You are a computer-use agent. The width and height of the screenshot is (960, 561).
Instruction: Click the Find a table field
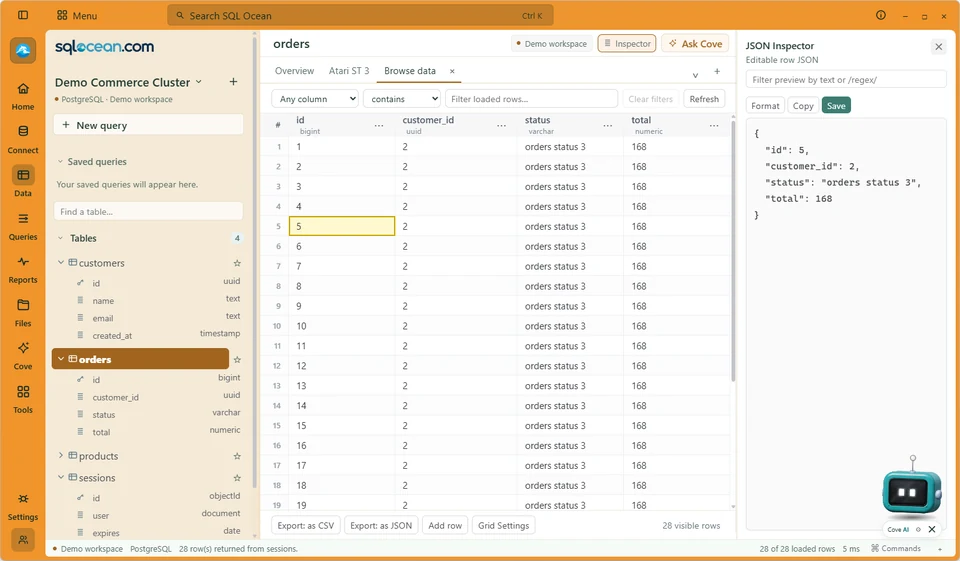148,211
